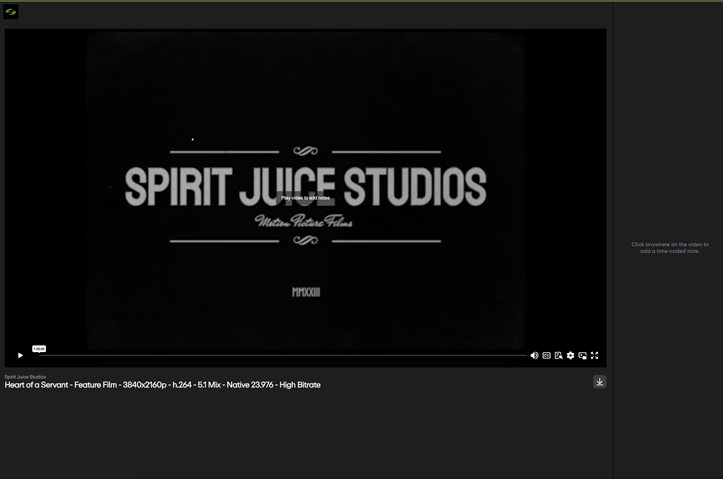Click the 'Spirit Juice Studios' owner label
Image resolution: width=723 pixels, height=479 pixels.
(25, 377)
